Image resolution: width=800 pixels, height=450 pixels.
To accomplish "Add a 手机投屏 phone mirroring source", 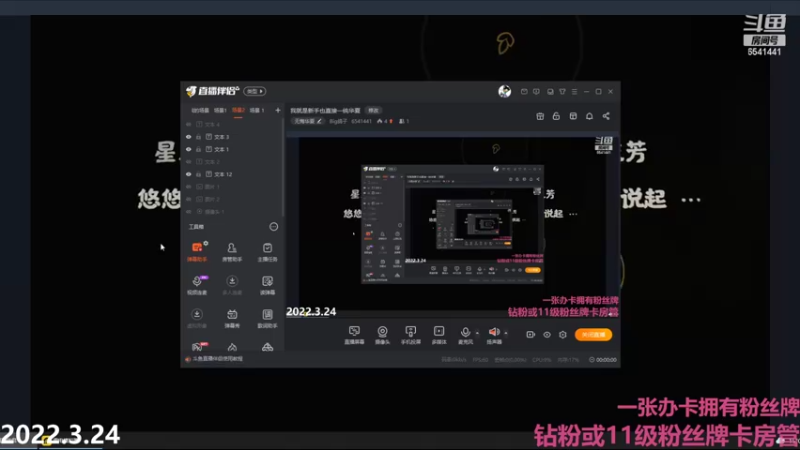I will pos(410,335).
